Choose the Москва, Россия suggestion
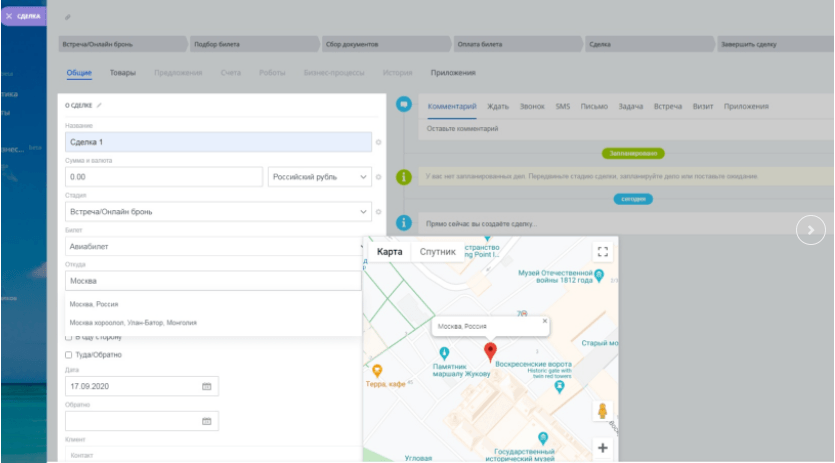Image resolution: width=835 pixels, height=463 pixels. point(94,304)
